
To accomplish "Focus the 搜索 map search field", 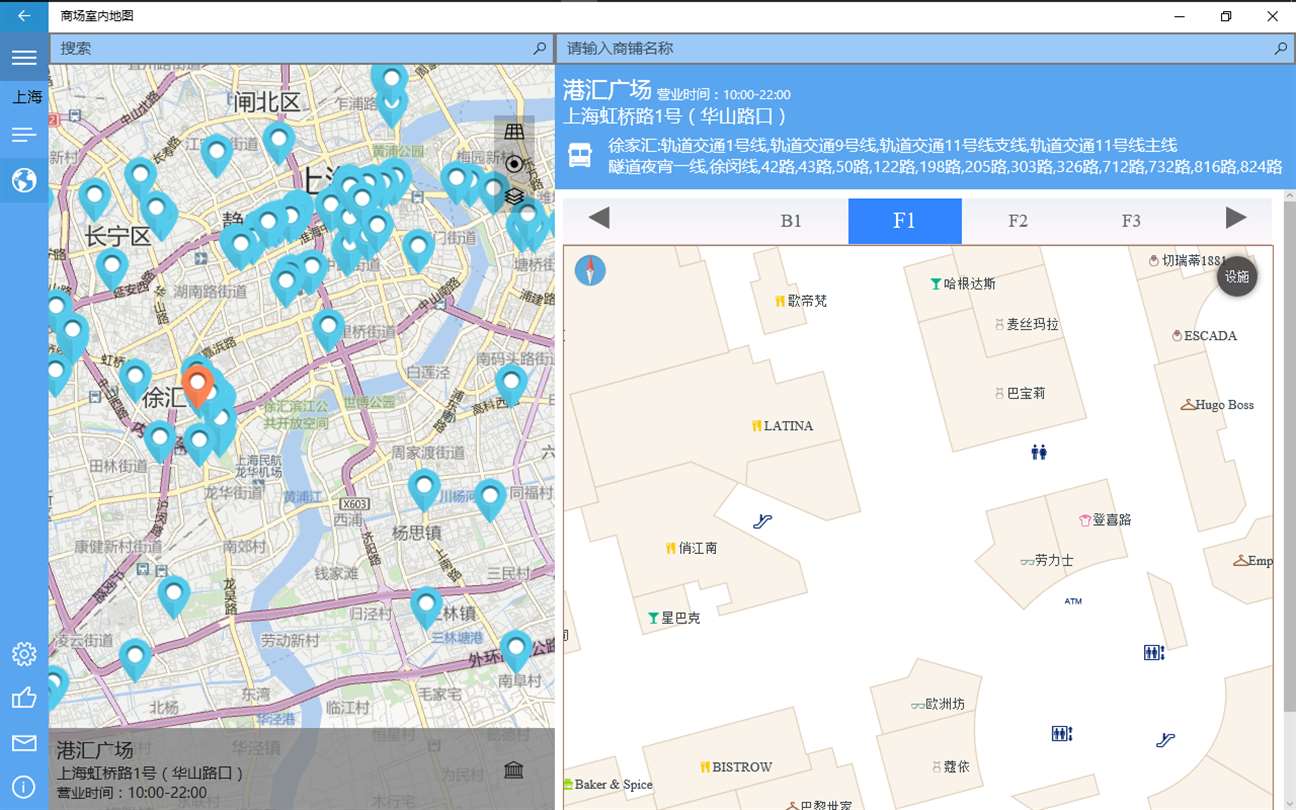I will 301,48.
